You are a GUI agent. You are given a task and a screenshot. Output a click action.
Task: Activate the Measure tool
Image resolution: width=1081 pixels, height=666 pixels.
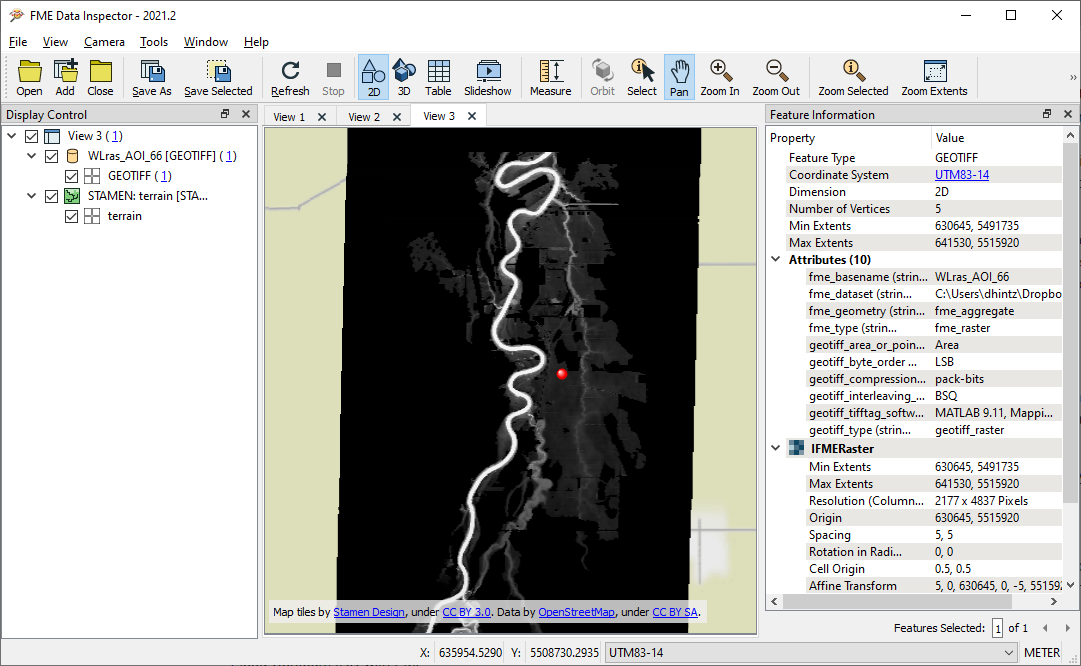550,77
